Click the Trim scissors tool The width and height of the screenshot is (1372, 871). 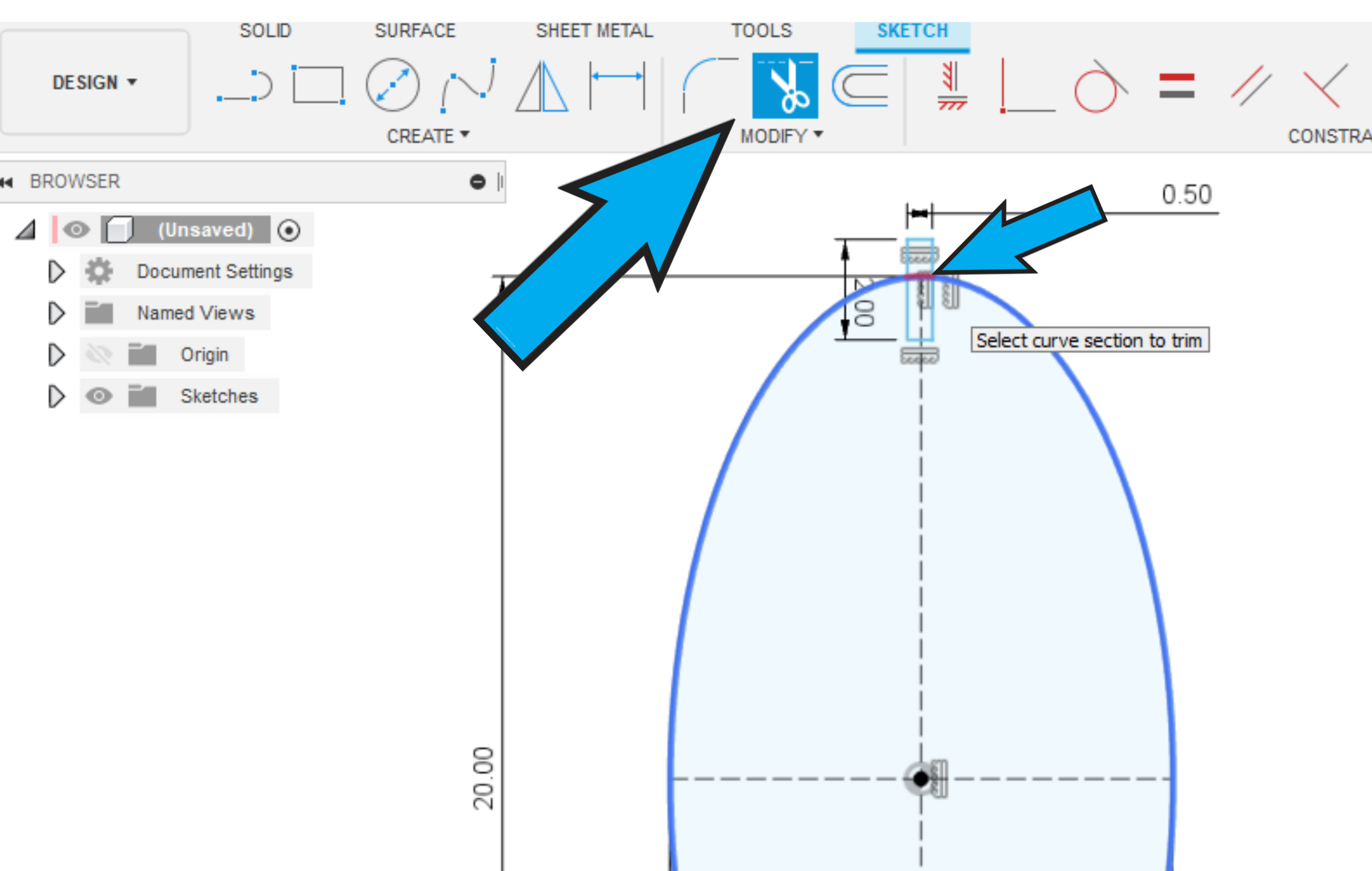click(785, 85)
